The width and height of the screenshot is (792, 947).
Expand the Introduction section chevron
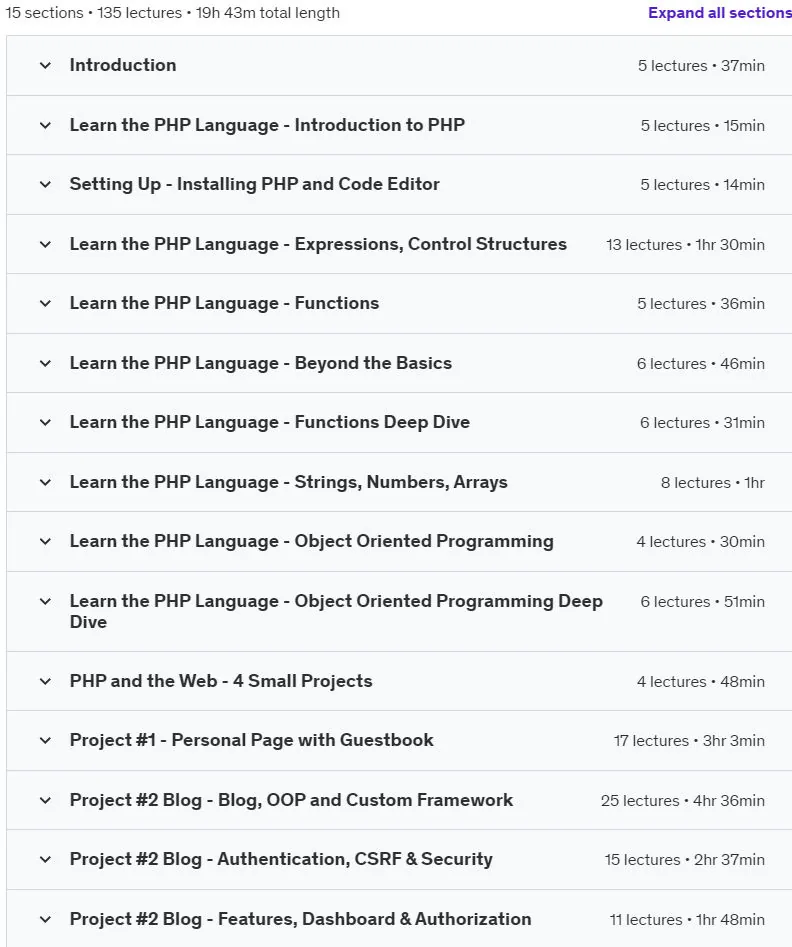click(45, 65)
